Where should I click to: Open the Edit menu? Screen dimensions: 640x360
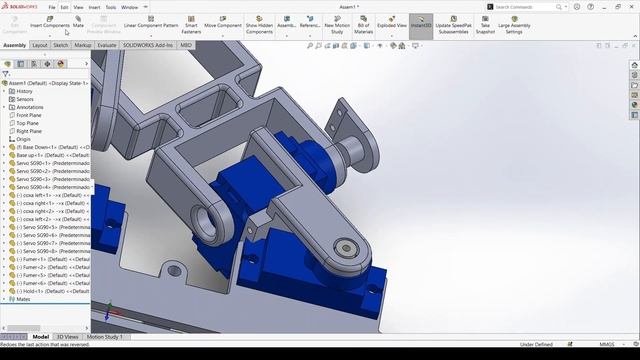(x=64, y=7)
